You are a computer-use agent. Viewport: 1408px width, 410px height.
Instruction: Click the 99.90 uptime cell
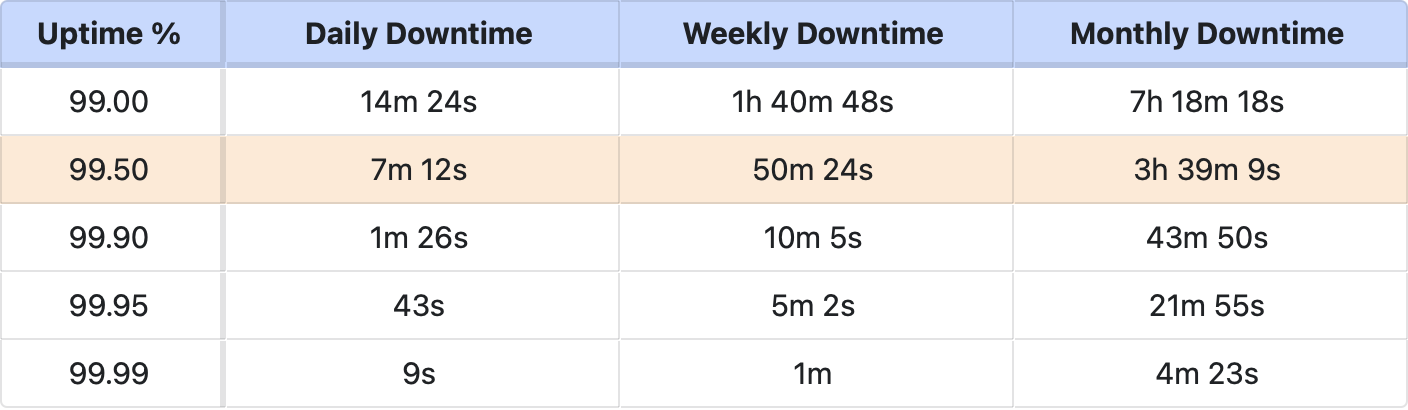tap(110, 237)
